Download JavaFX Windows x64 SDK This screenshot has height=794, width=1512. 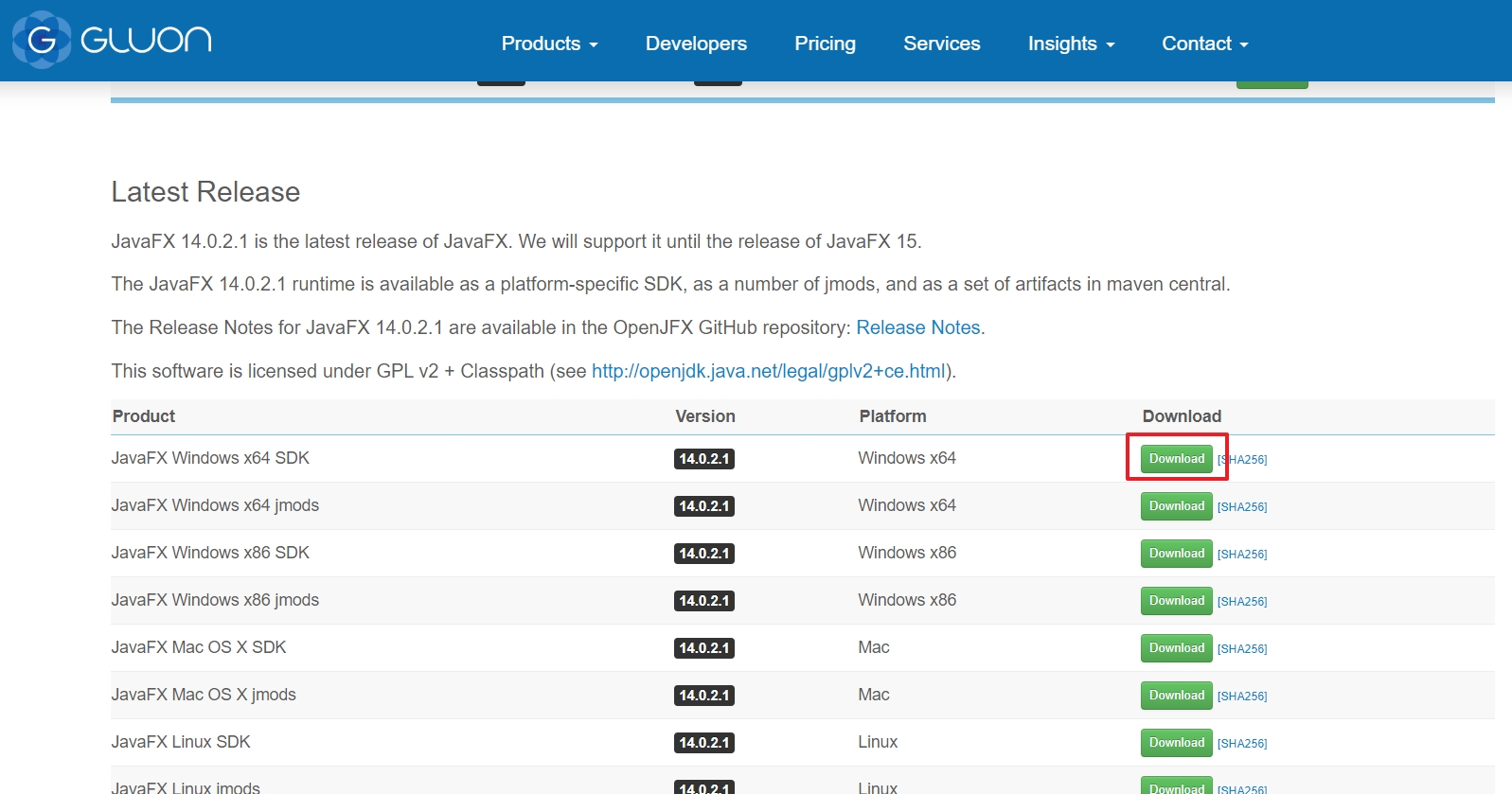point(1176,458)
